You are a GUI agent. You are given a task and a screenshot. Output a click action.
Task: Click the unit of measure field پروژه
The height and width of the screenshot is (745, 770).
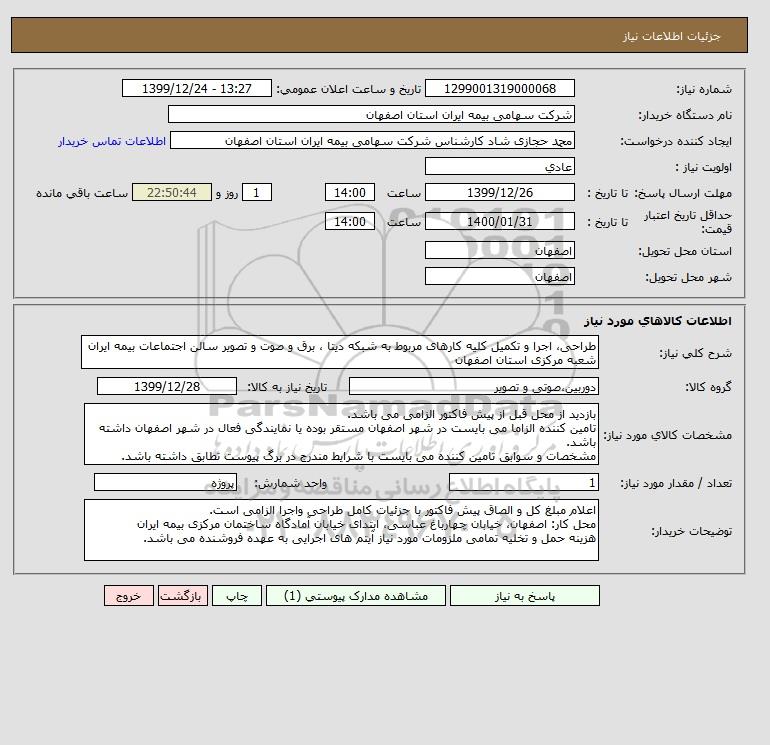(x=165, y=483)
